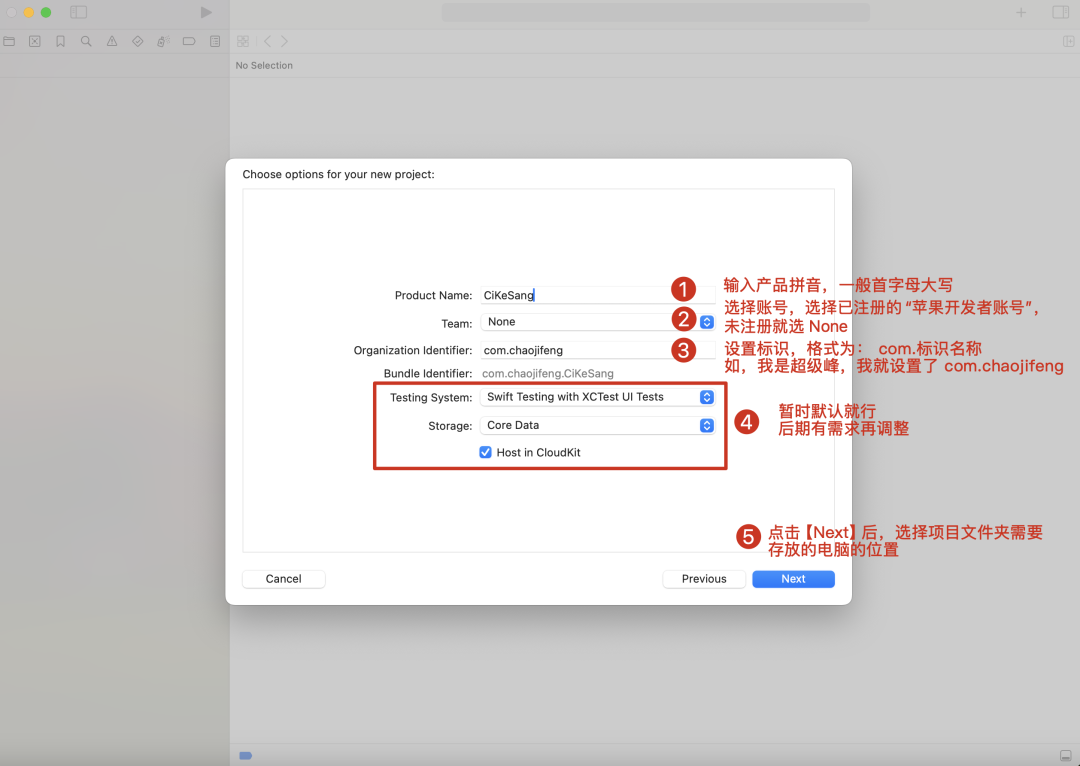Click the Organization Identifier field
1080x766 pixels.
tap(597, 350)
